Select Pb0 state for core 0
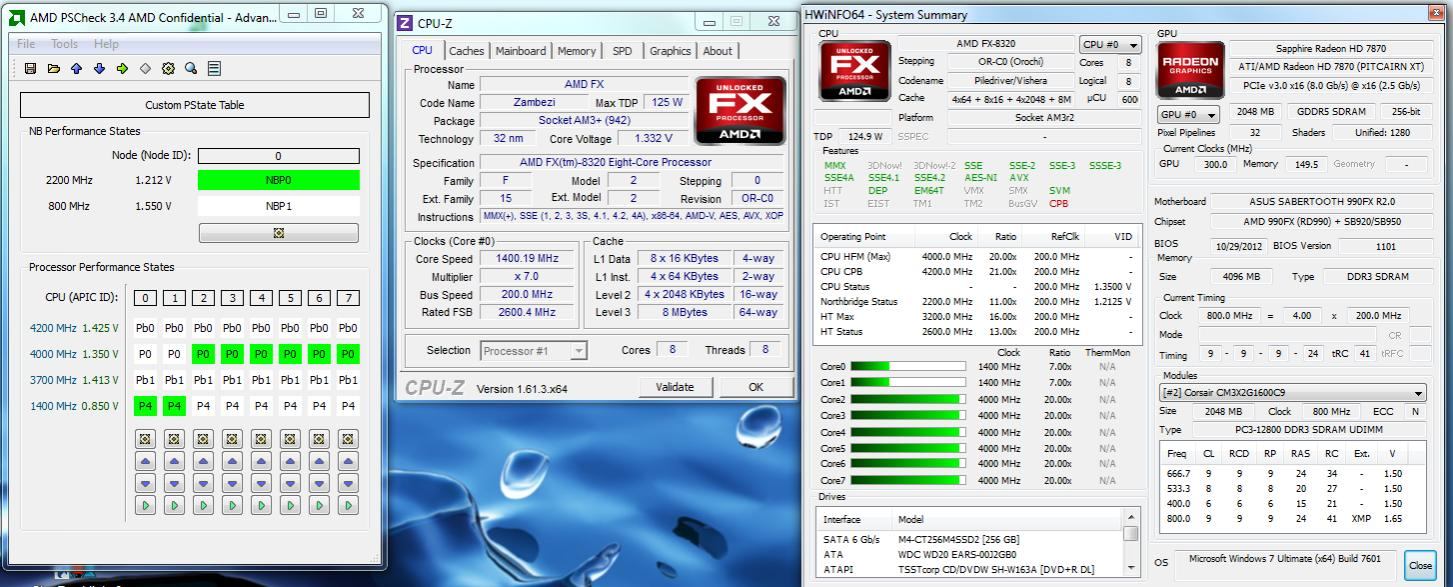1453x587 pixels. tap(145, 328)
